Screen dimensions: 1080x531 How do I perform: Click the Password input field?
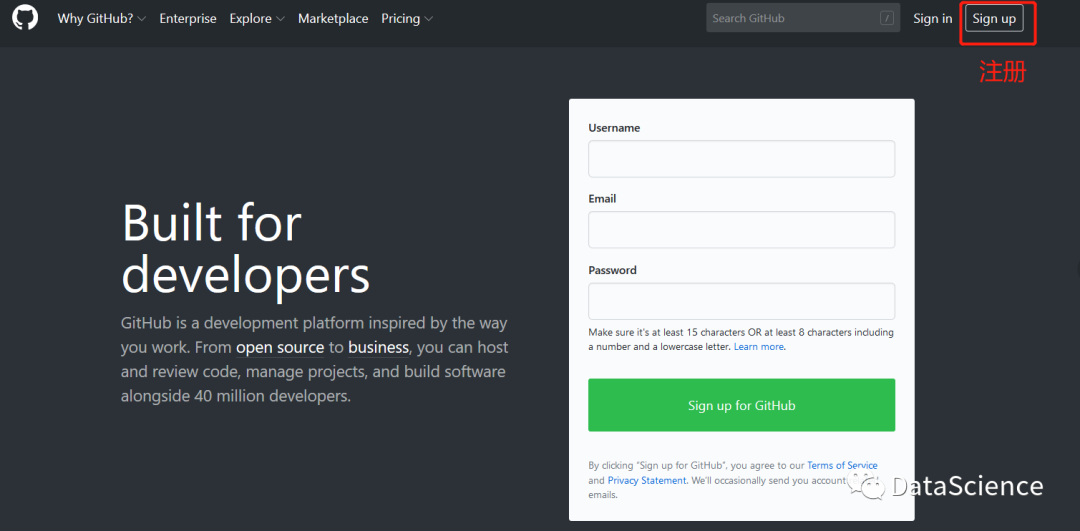[741, 301]
